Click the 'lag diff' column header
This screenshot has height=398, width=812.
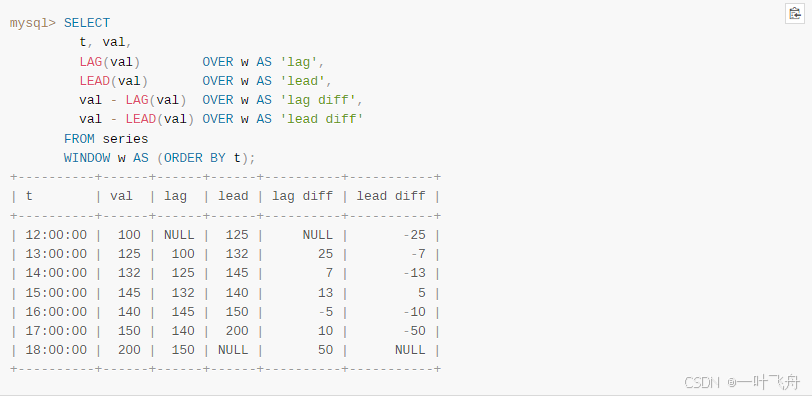302,196
